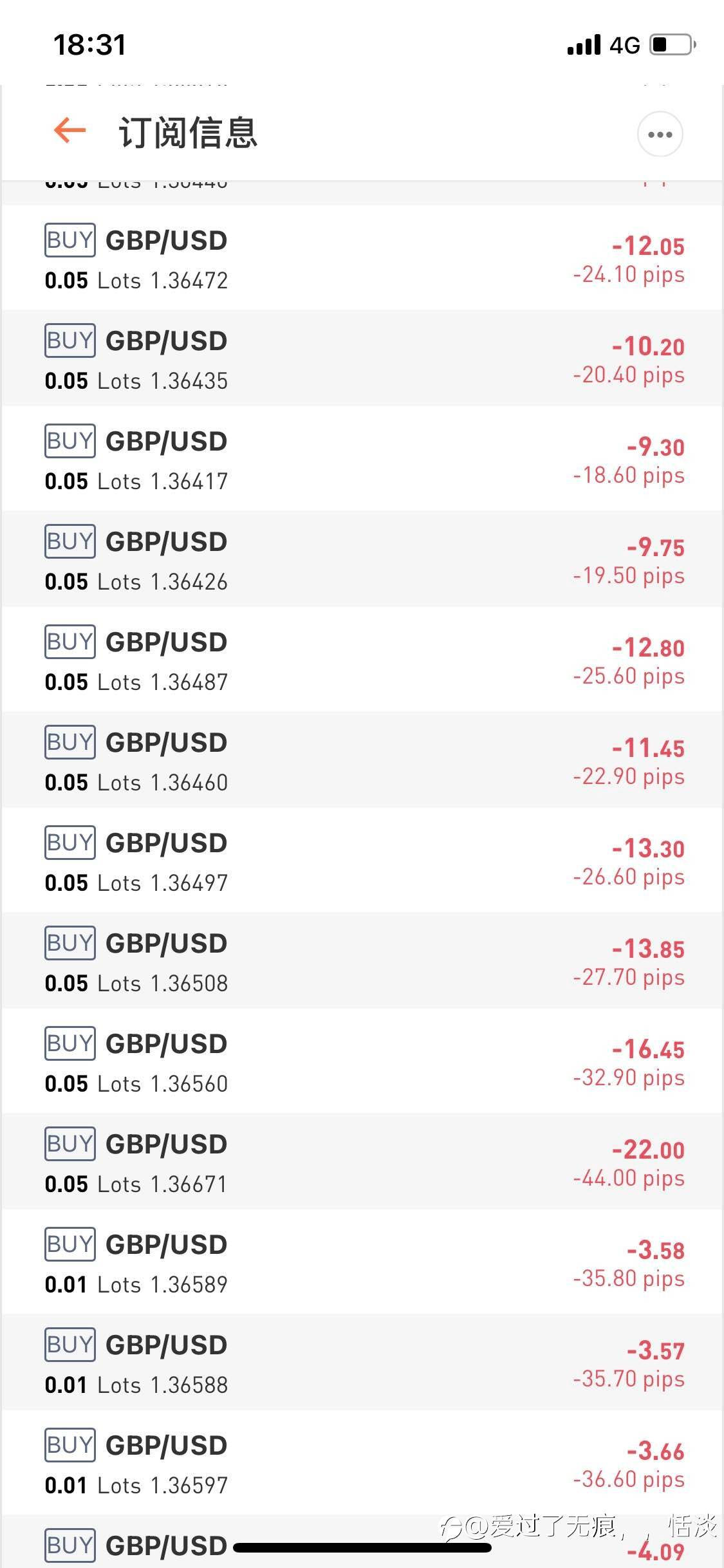
Task: Tap the -13.85 loss amount
Action: point(648,949)
